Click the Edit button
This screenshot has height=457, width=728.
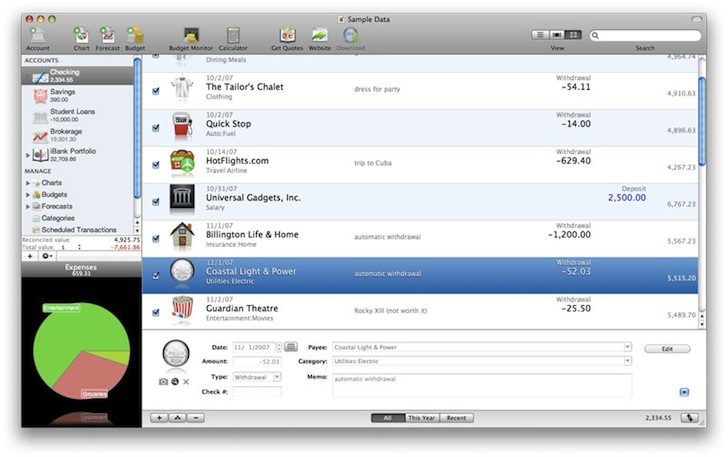click(667, 349)
